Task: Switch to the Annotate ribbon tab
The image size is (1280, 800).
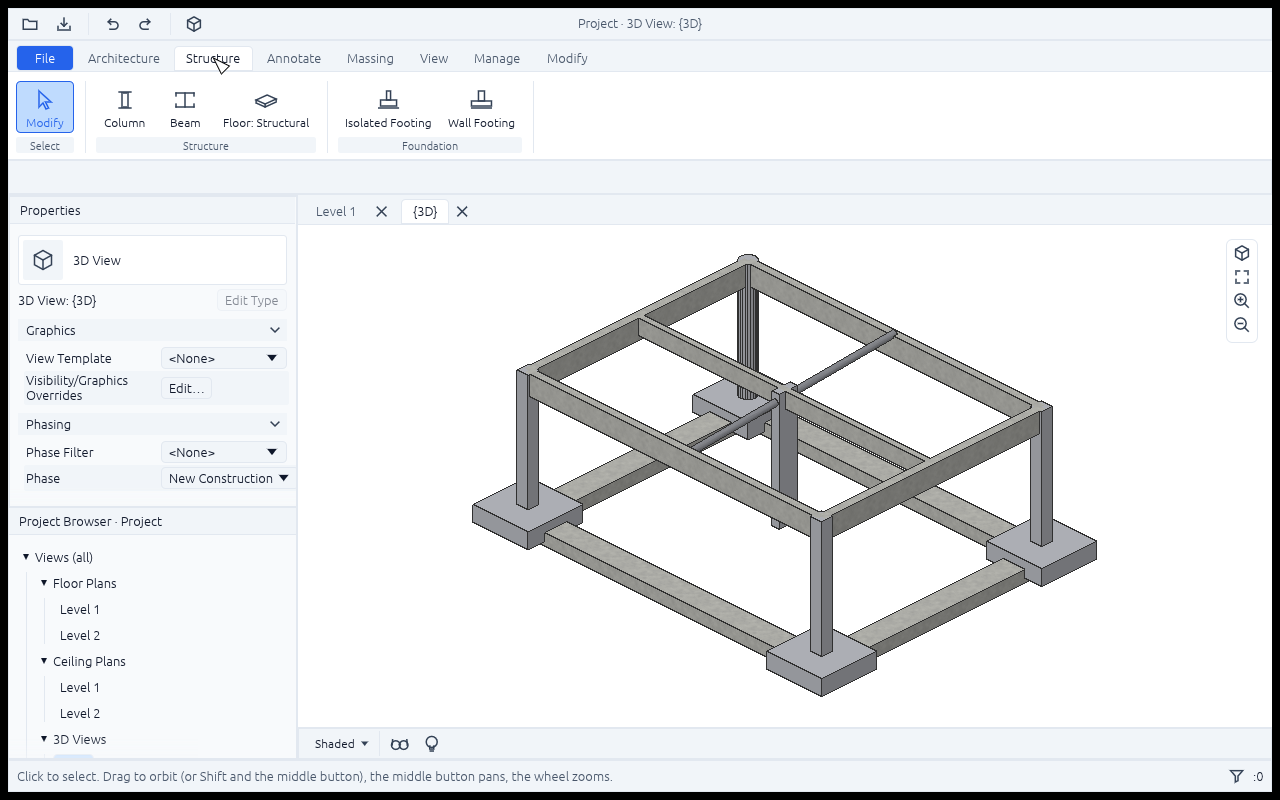Action: pos(294,58)
